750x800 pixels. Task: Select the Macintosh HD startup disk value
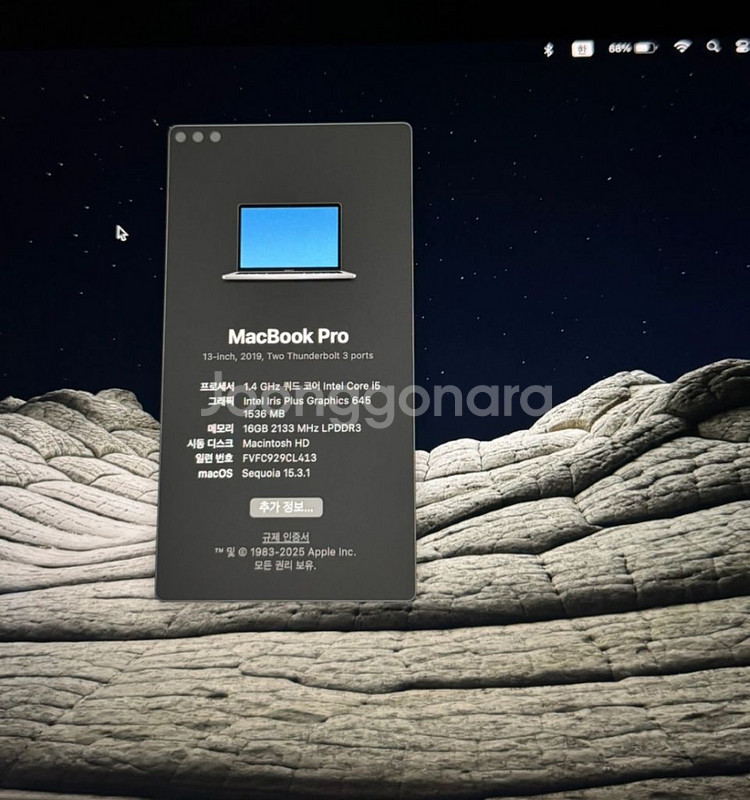tap(276, 443)
